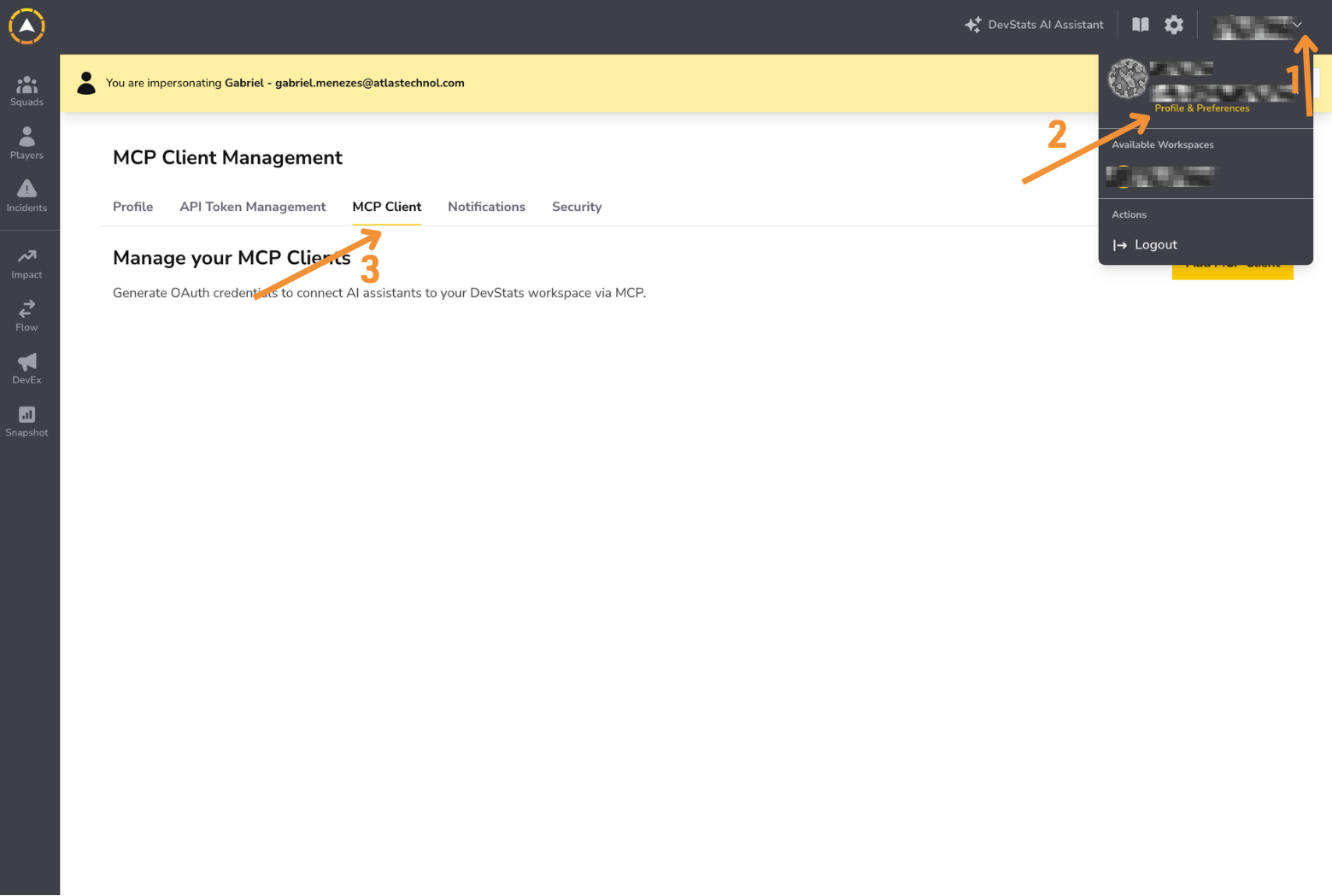1332x896 pixels.
Task: Switch to the Profile tab
Action: (133, 207)
